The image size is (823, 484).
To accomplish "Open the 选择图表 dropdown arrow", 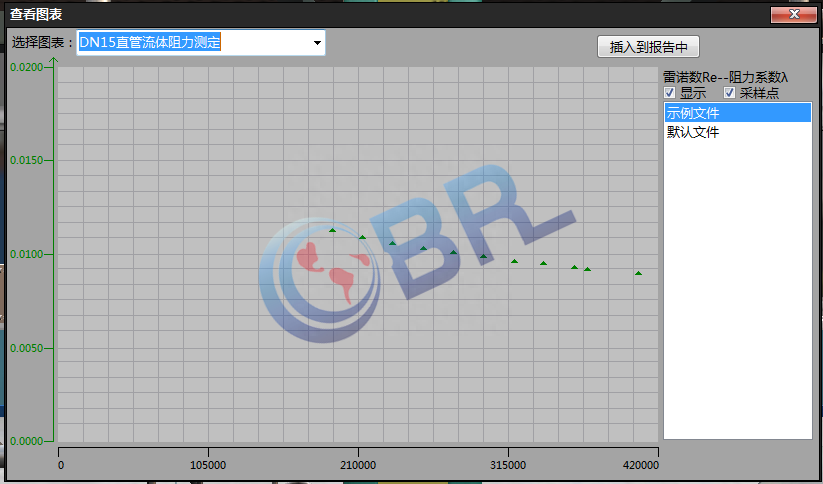I will (317, 43).
